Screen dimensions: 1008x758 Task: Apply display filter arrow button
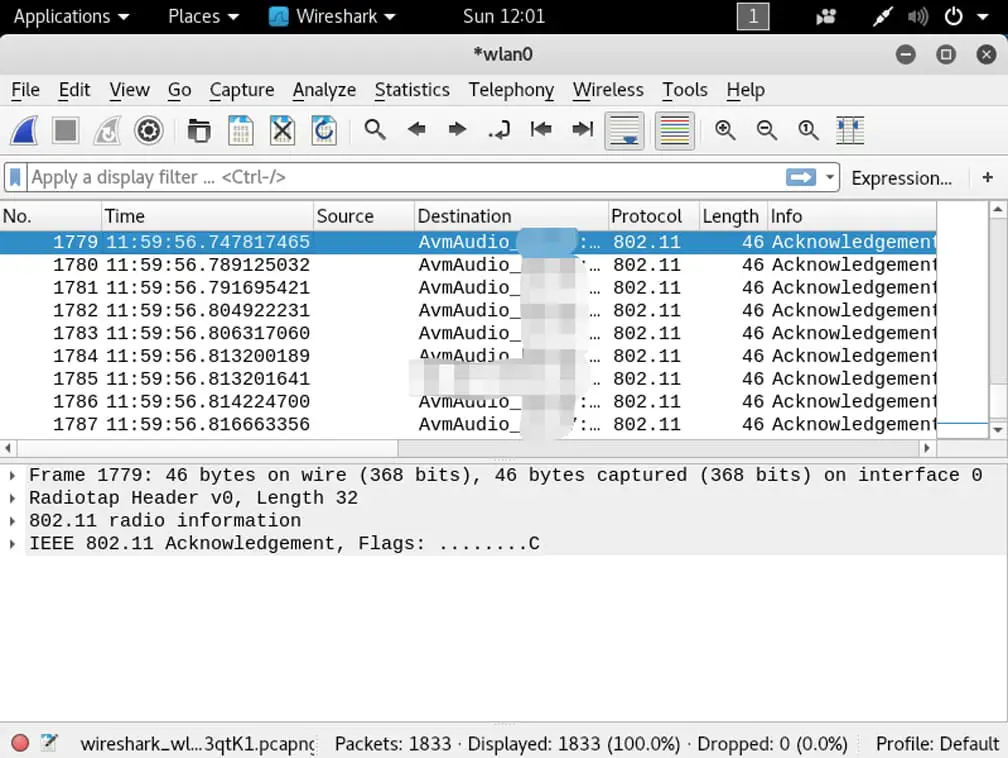click(x=801, y=177)
